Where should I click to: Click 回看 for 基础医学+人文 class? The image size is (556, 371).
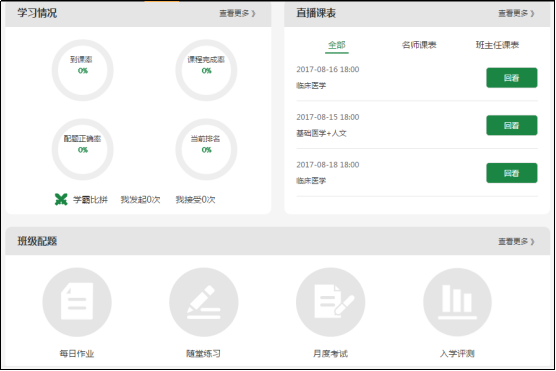click(x=512, y=125)
